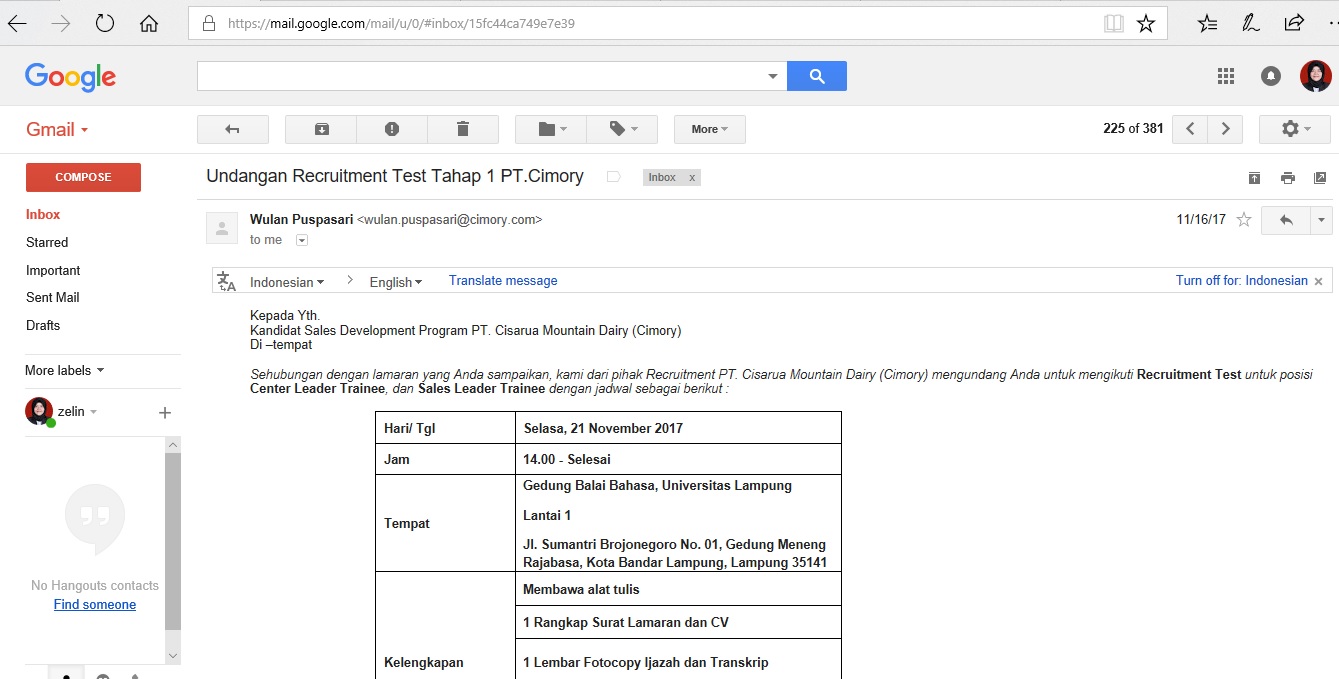Return to inbox with back-arrow button

pyautogui.click(x=233, y=129)
